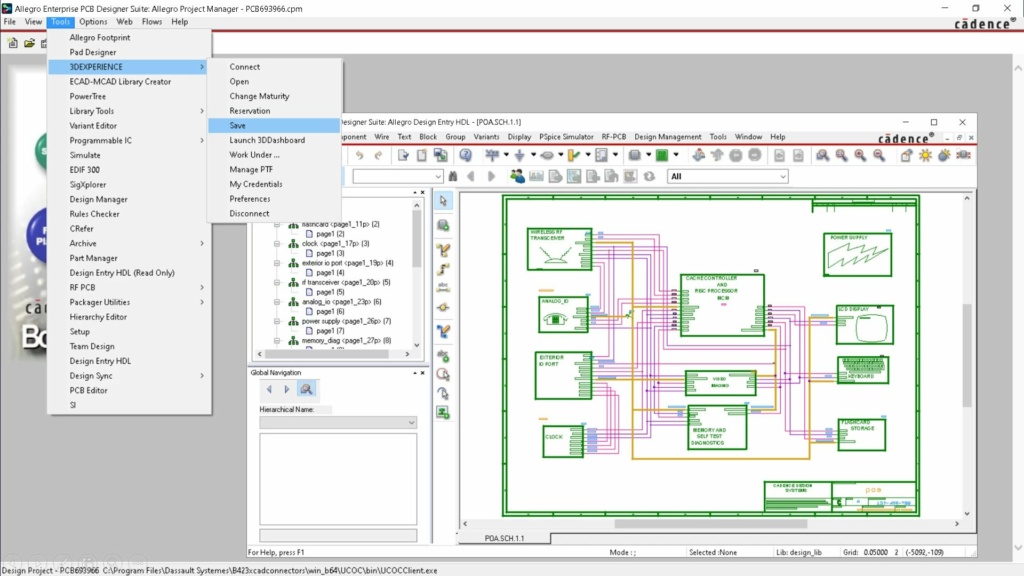Click the magnifier icon in Global Navigation
Image resolution: width=1024 pixels, height=576 pixels.
(x=307, y=389)
